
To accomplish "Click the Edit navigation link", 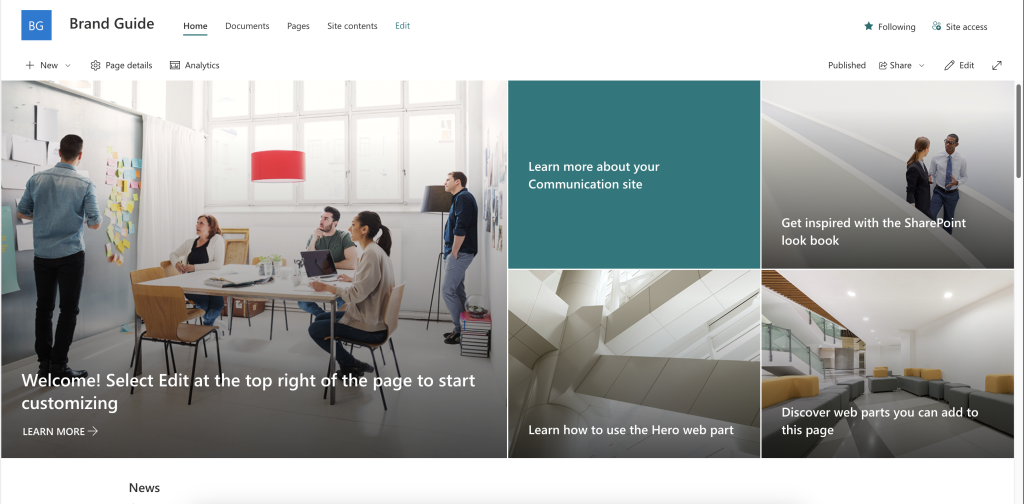I will coord(402,26).
